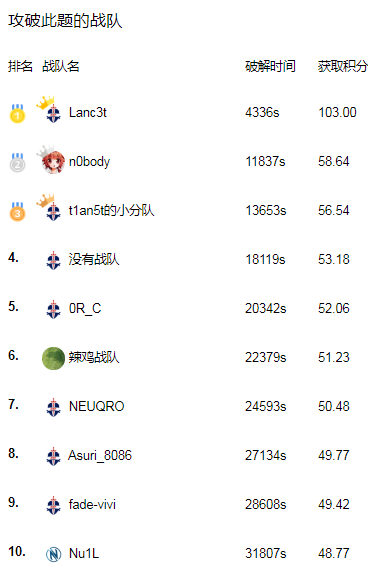Click the Nu1L team name
368x579 pixels.
84,554
